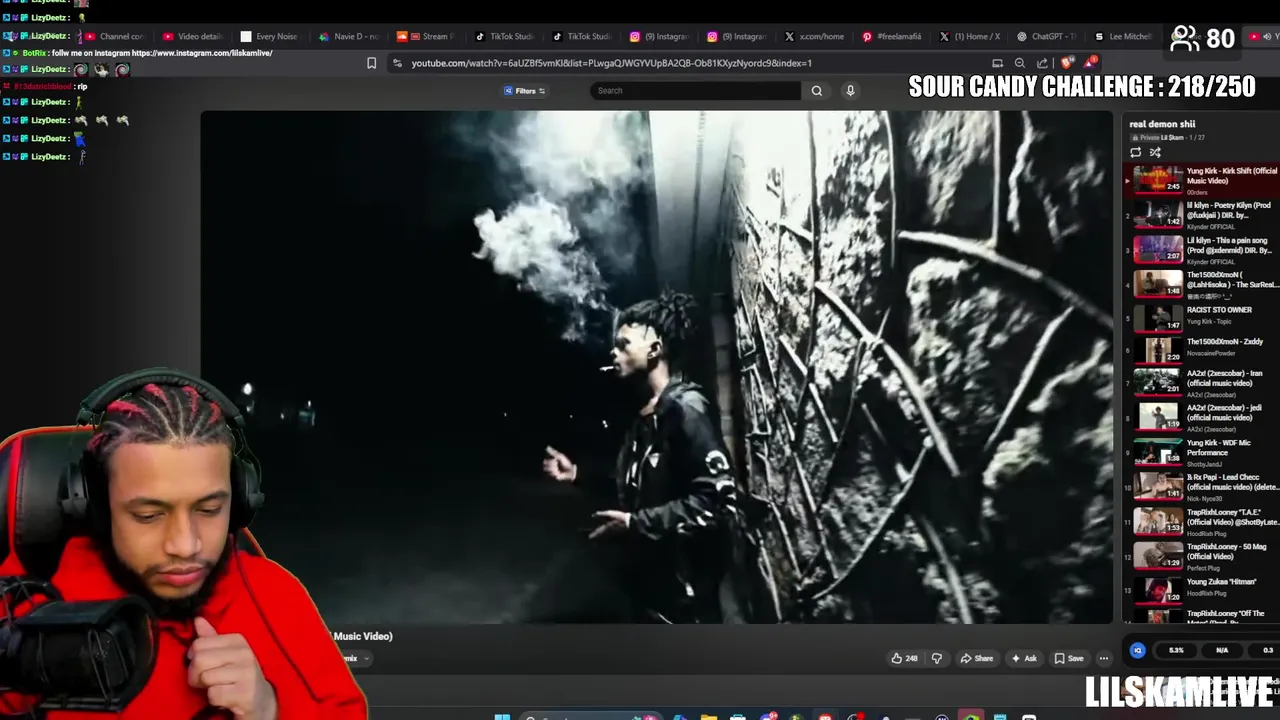This screenshot has width=1280, height=720.
Task: Open the Filters dropdown
Action: [x=525, y=91]
